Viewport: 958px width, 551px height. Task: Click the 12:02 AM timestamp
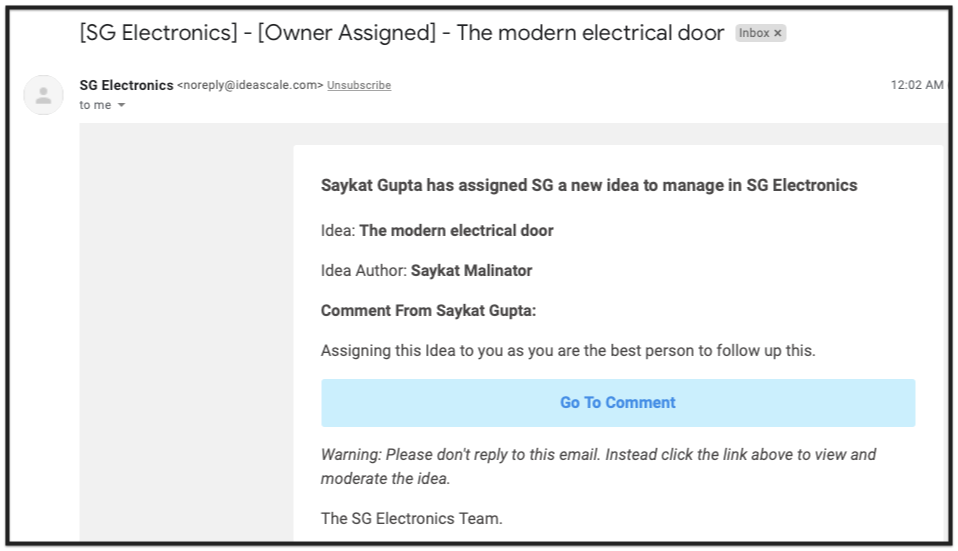coord(916,85)
